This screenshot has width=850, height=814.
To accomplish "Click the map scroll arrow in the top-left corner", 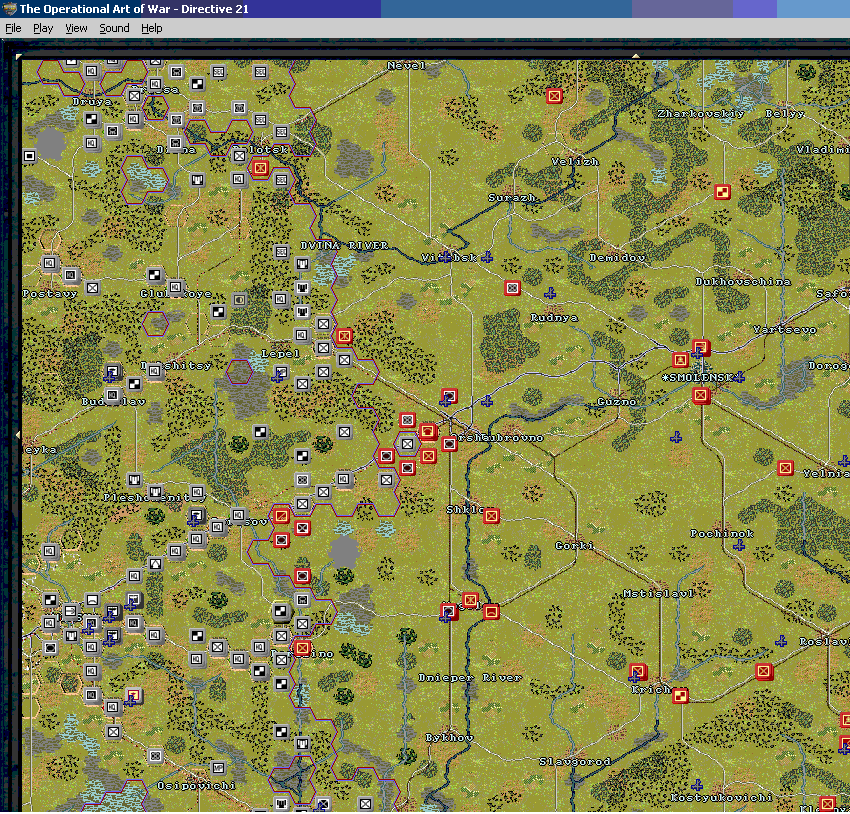I will [19, 56].
